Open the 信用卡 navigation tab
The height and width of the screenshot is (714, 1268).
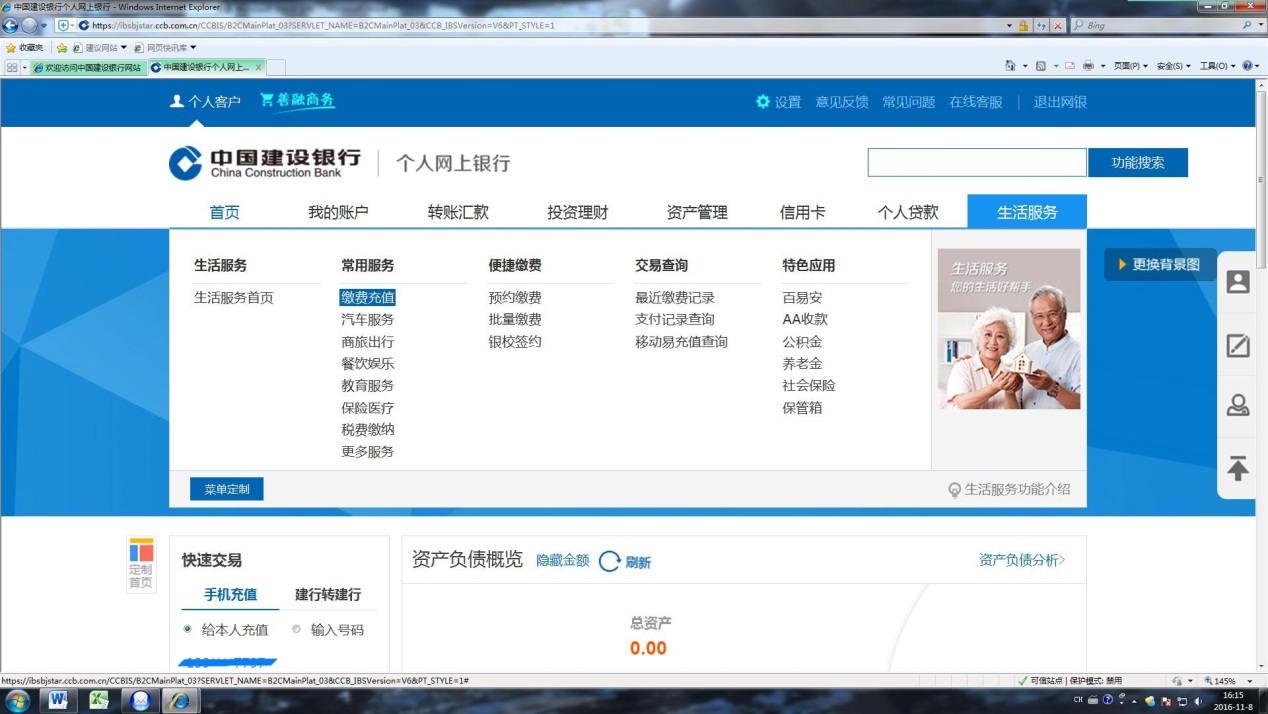click(x=802, y=212)
